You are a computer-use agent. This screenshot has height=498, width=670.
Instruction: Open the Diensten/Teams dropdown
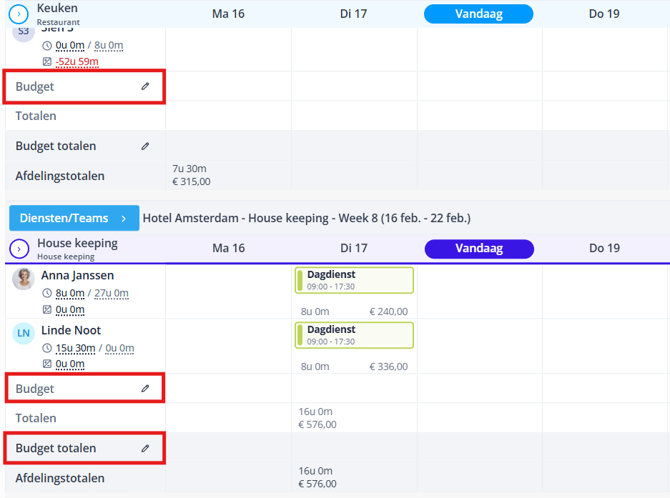[x=74, y=218]
